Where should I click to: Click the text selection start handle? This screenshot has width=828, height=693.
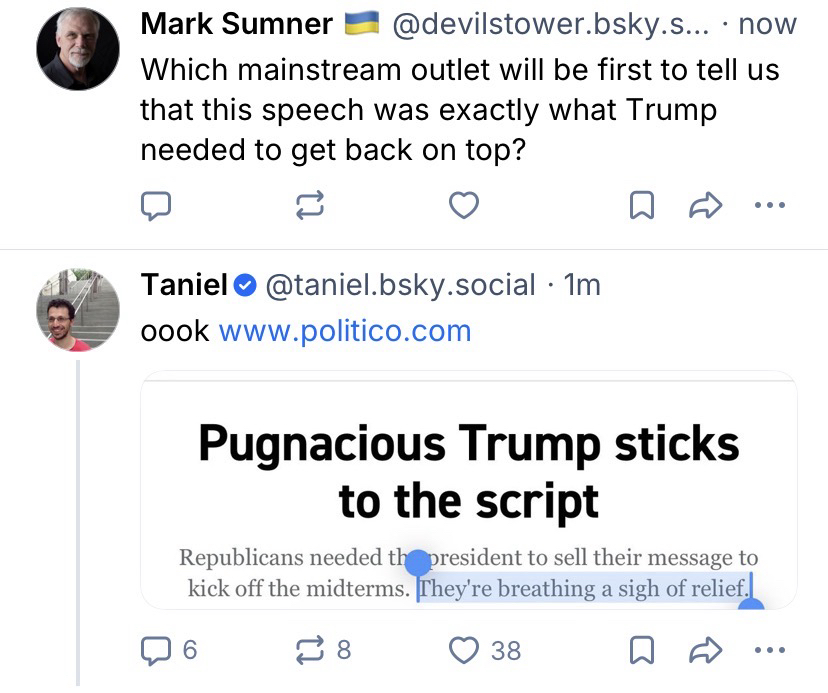[x=417, y=566]
